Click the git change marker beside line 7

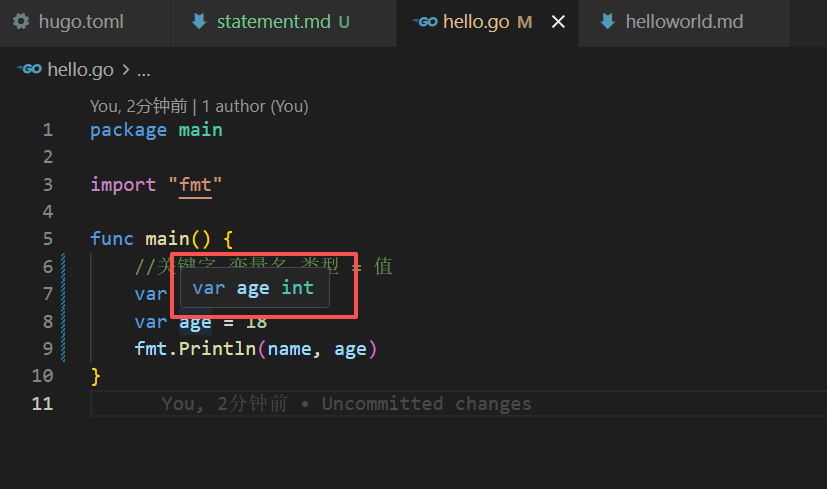63,294
